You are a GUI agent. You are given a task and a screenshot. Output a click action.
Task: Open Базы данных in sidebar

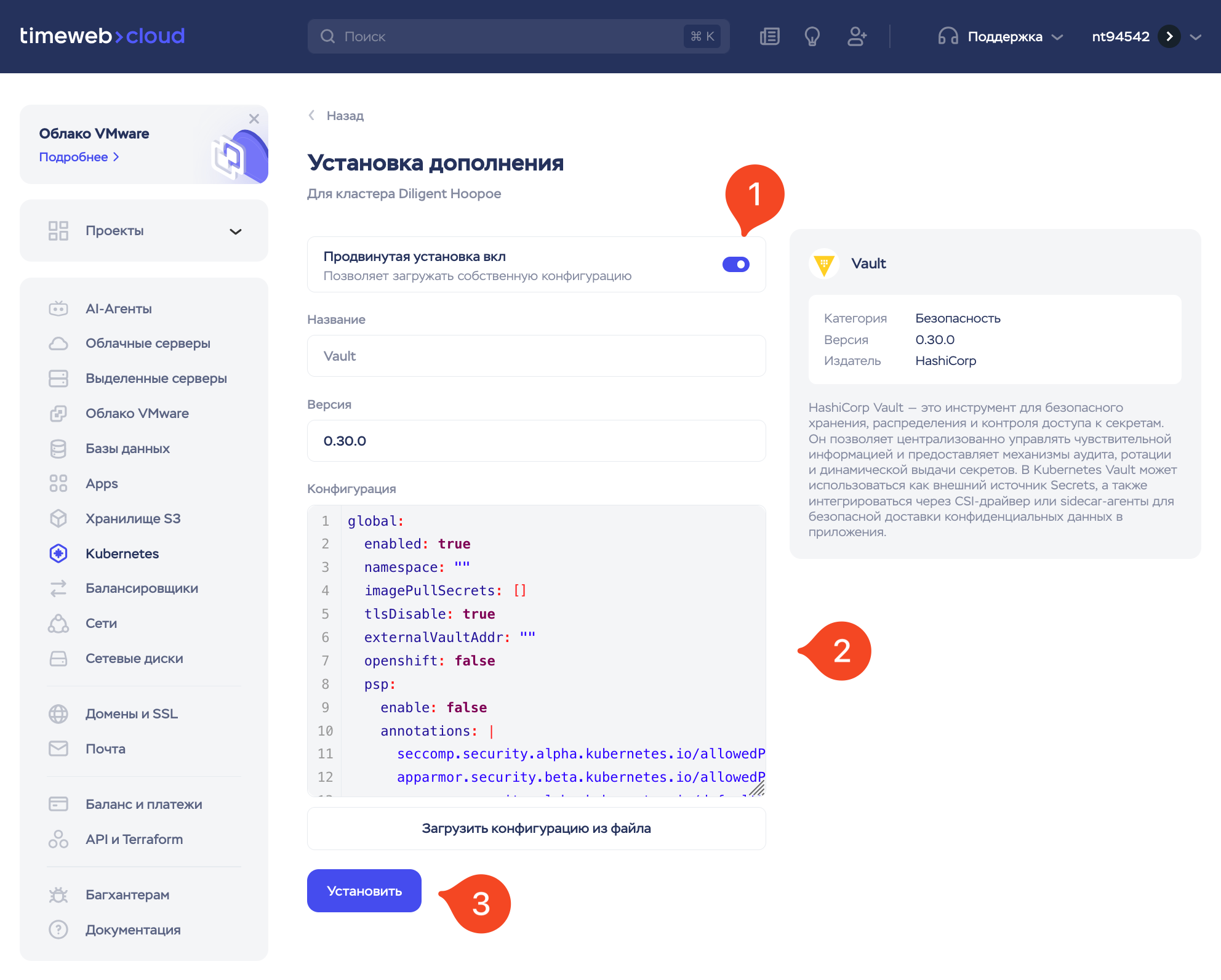click(127, 448)
